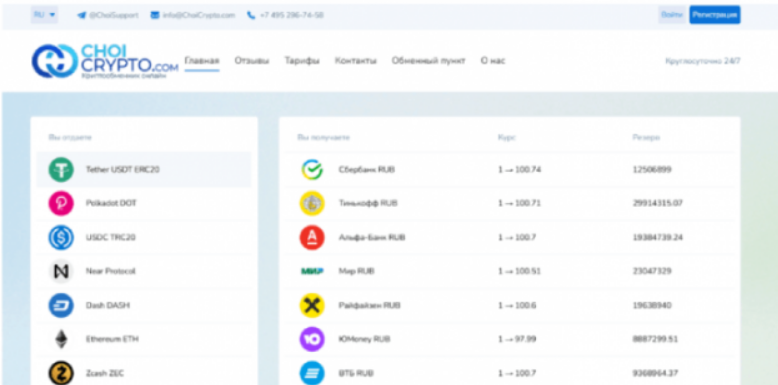Open the Отзывы menu item

(252, 61)
